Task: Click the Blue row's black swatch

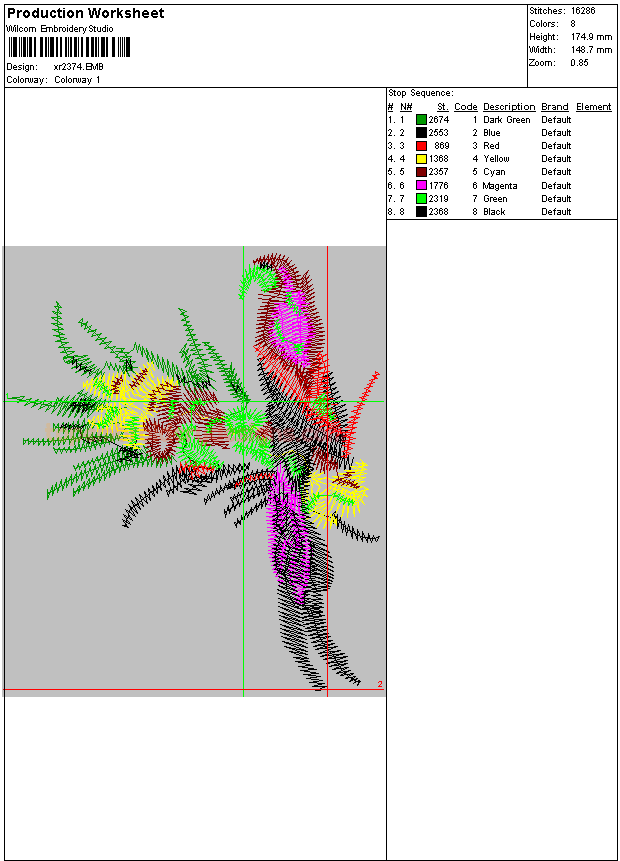Action: tap(421, 133)
